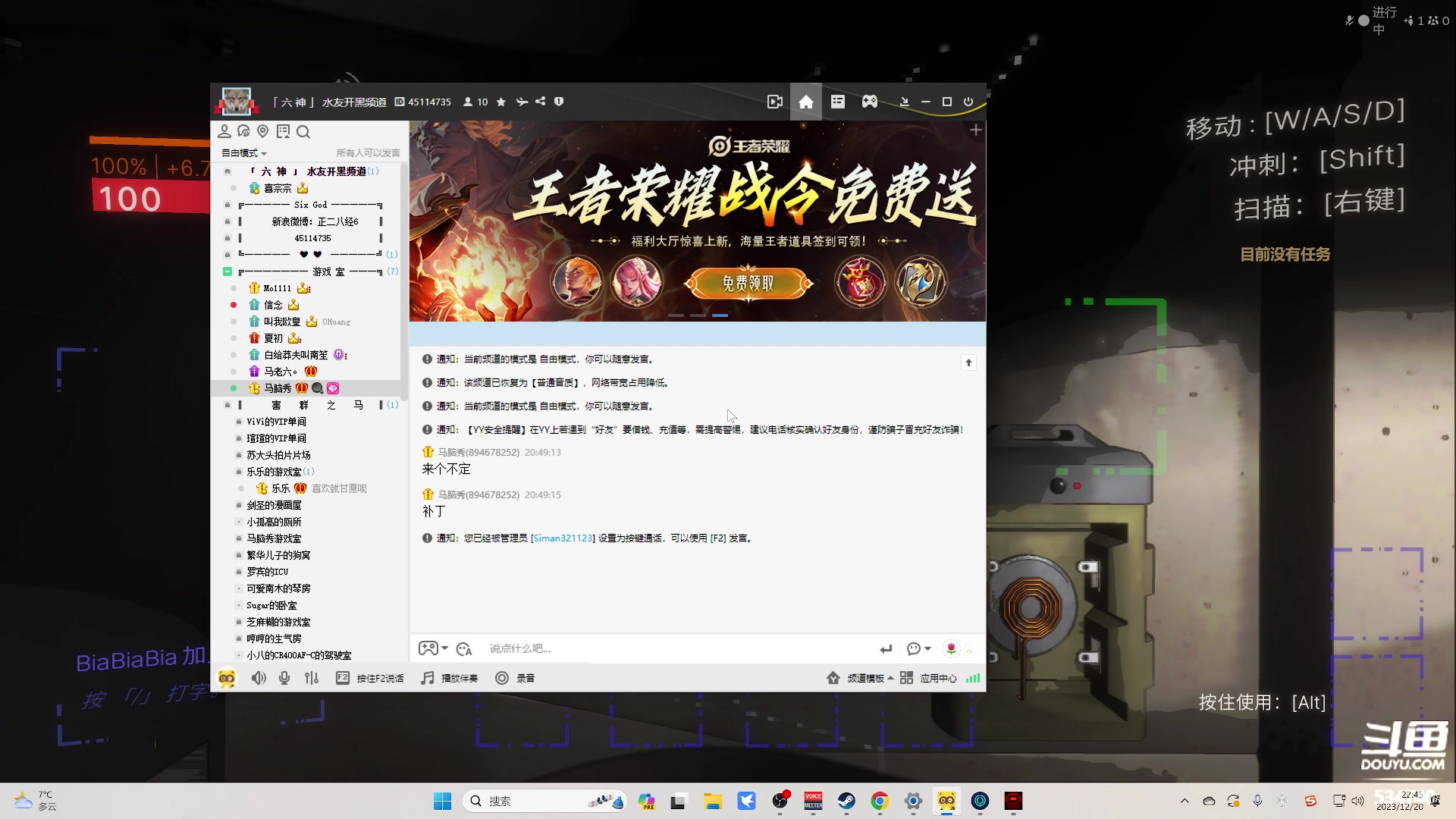Toggle recording with 录音 button
This screenshot has width=1456, height=819.
pos(515,678)
